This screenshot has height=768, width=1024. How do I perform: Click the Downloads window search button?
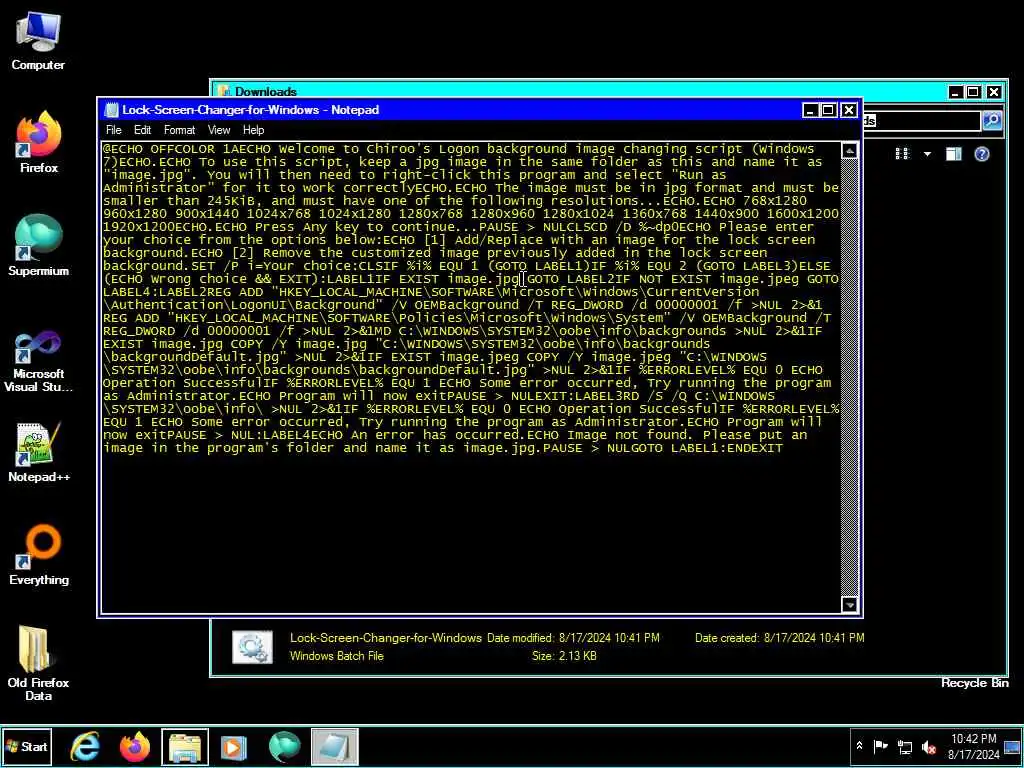(x=992, y=120)
